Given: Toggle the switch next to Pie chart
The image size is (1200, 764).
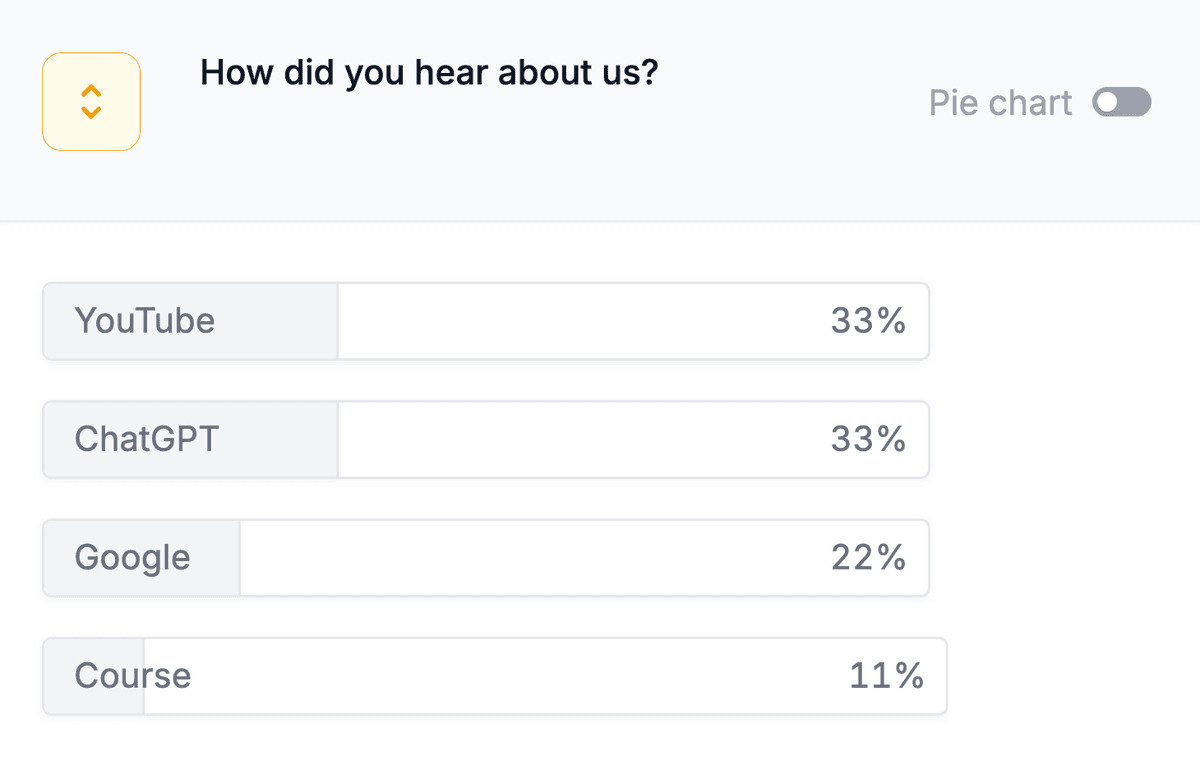Looking at the screenshot, I should [1121, 102].
